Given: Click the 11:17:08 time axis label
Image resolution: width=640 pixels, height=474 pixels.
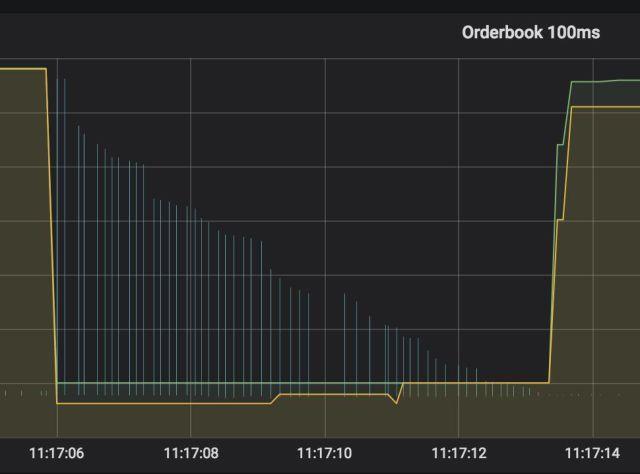Looking at the screenshot, I should (x=191, y=453).
